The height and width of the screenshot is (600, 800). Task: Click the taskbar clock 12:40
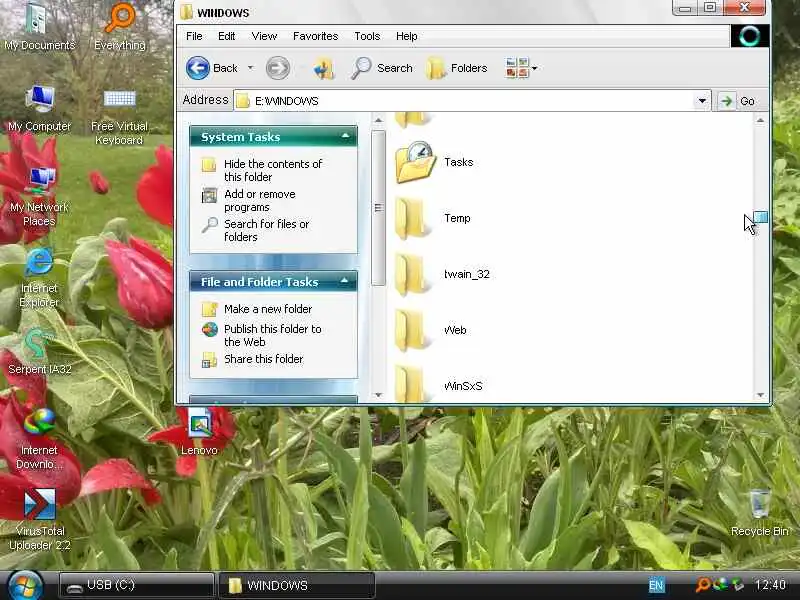pos(770,585)
